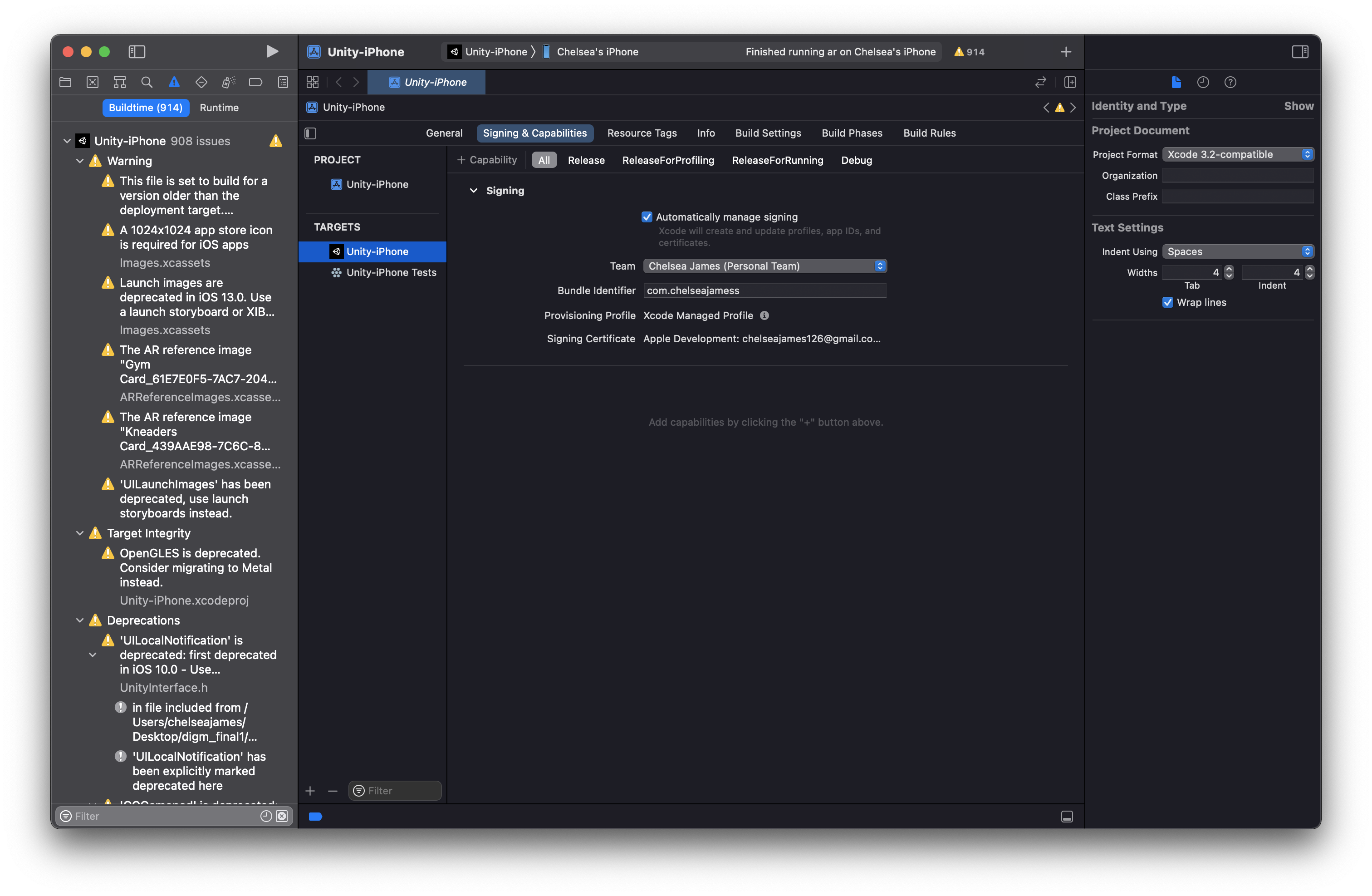This screenshot has height=896, width=1372.
Task: Open the Project navigator folder icon
Action: pos(65,83)
